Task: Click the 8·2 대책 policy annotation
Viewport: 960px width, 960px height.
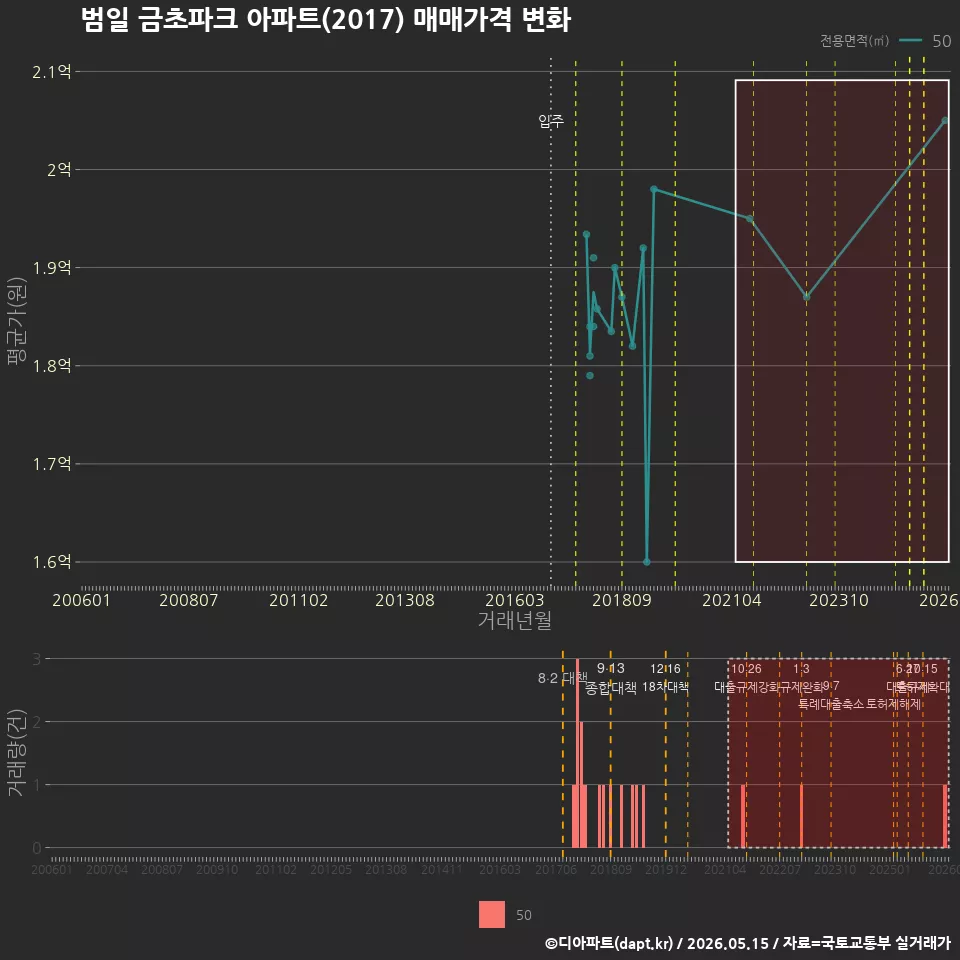Action: coord(562,678)
